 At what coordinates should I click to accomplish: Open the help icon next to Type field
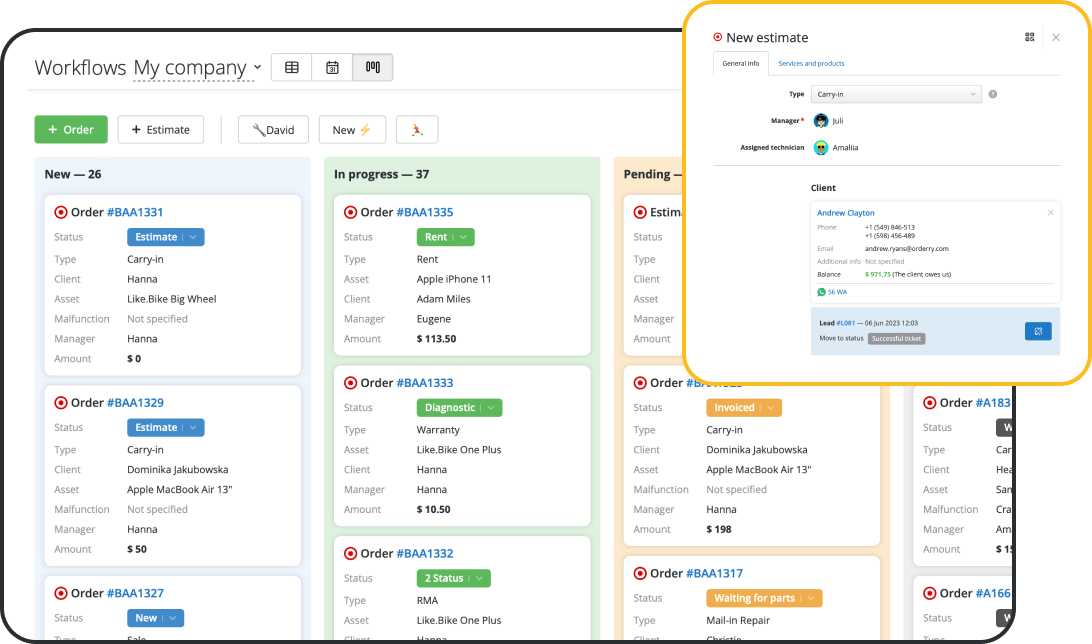pyautogui.click(x=992, y=93)
